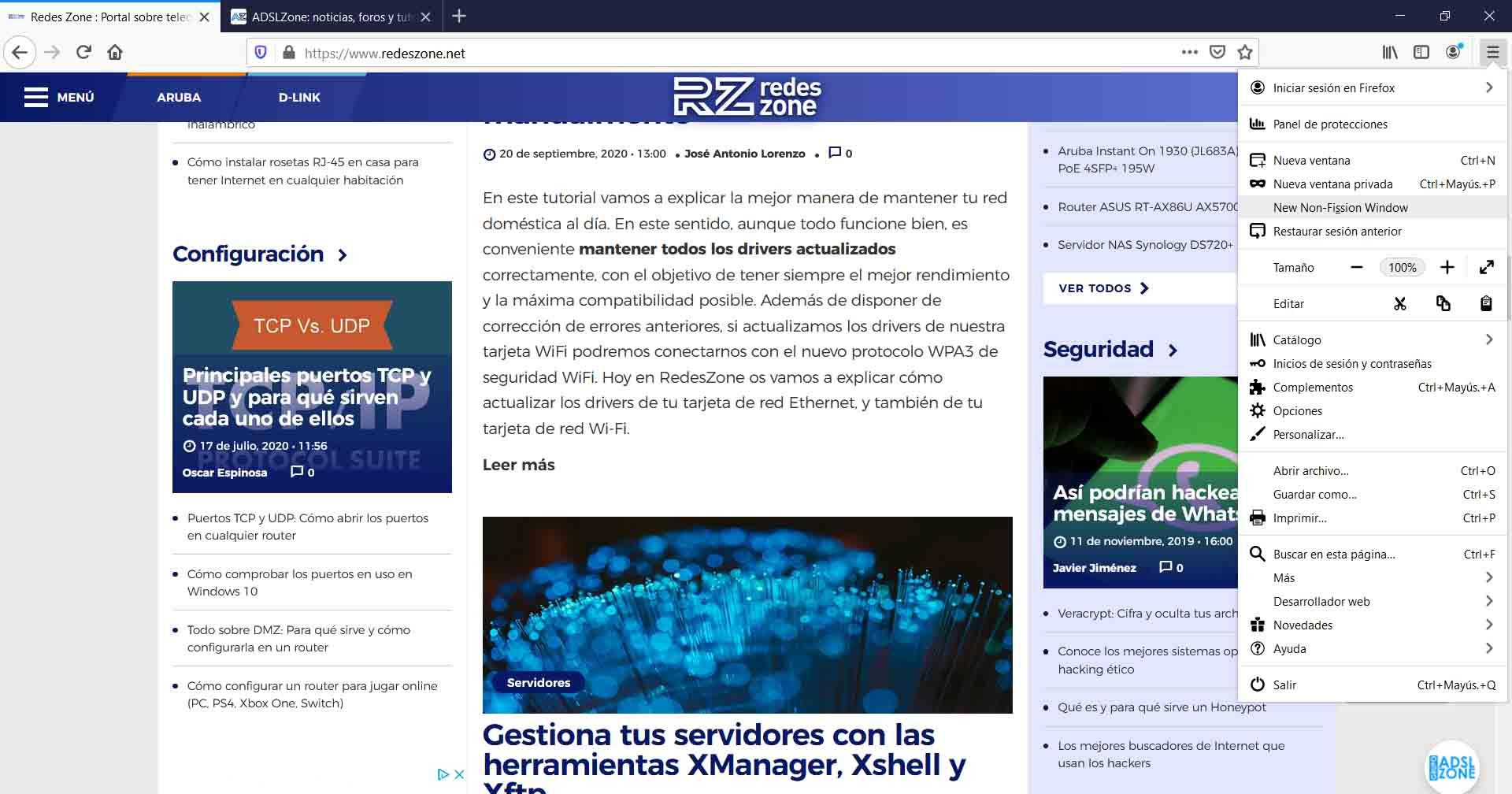The width and height of the screenshot is (1512, 794).
Task: Go back with the browser back arrow
Action: 20,53
